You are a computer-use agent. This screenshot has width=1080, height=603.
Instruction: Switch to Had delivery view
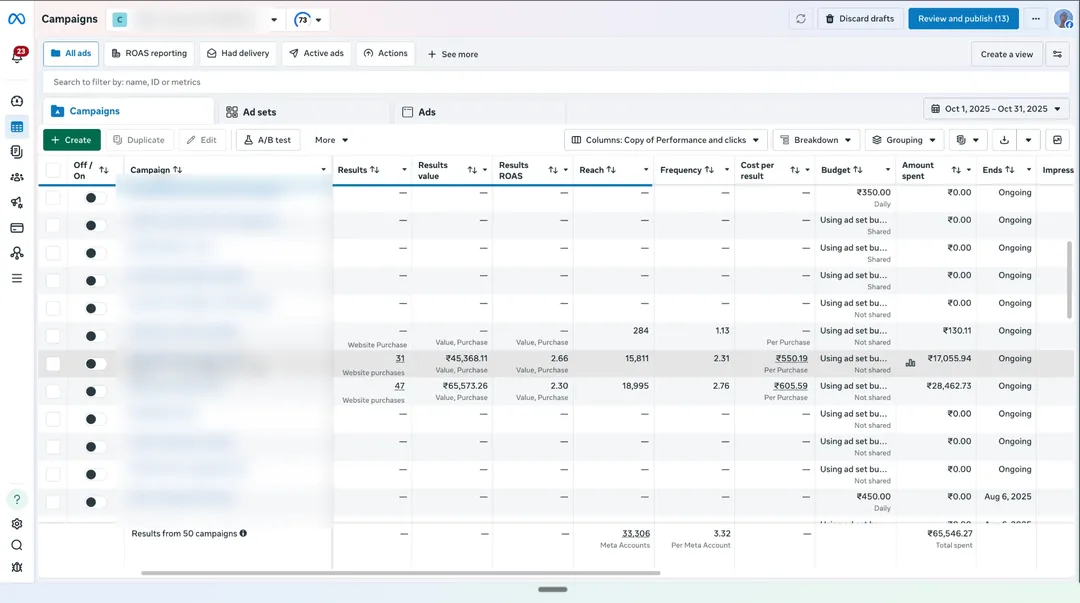coord(238,54)
